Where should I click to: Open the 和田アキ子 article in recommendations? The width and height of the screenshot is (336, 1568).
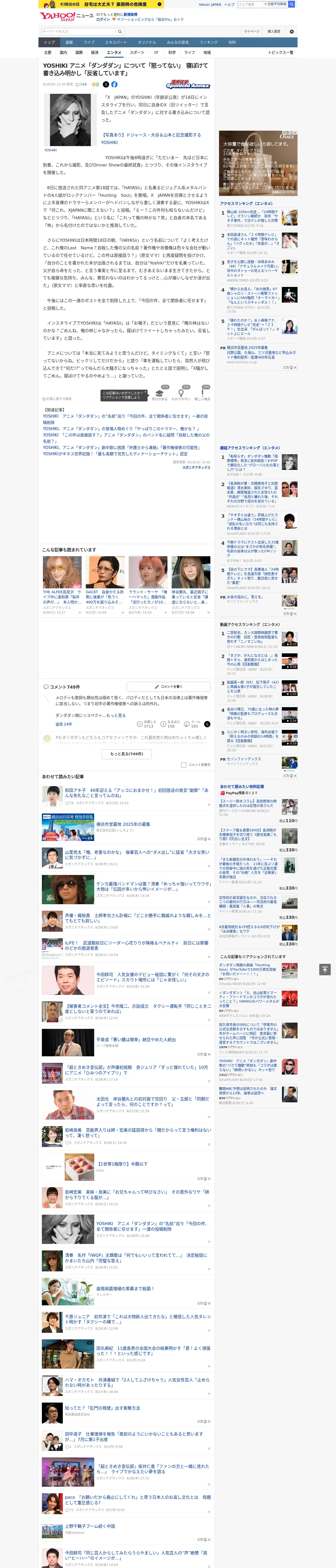point(137,793)
